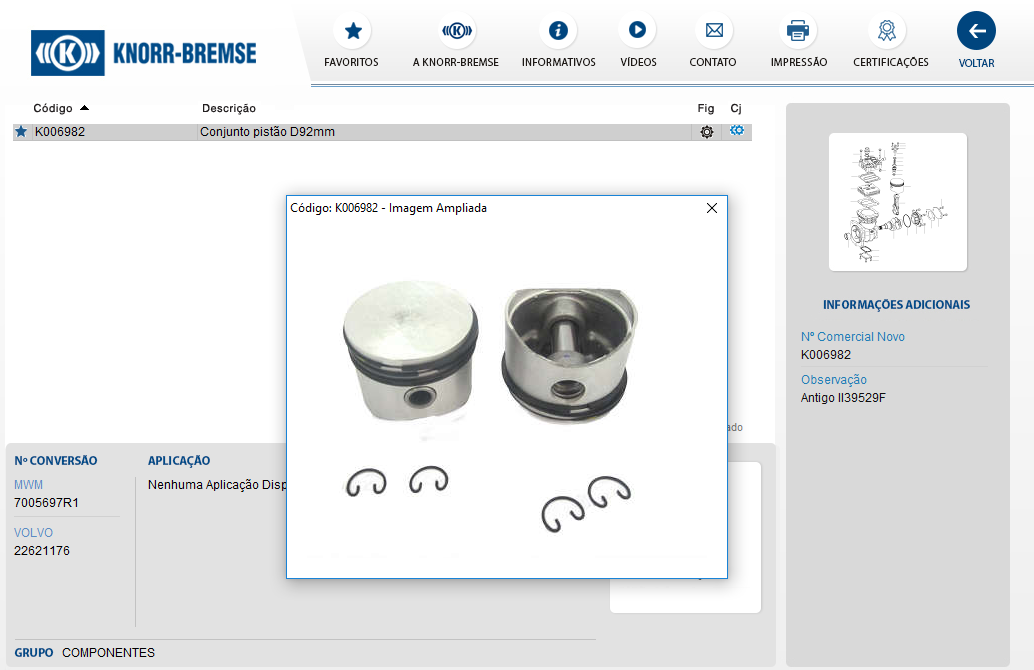Viewport: 1034px width, 670px height.
Task: Click the Contato envelope icon
Action: point(713,31)
